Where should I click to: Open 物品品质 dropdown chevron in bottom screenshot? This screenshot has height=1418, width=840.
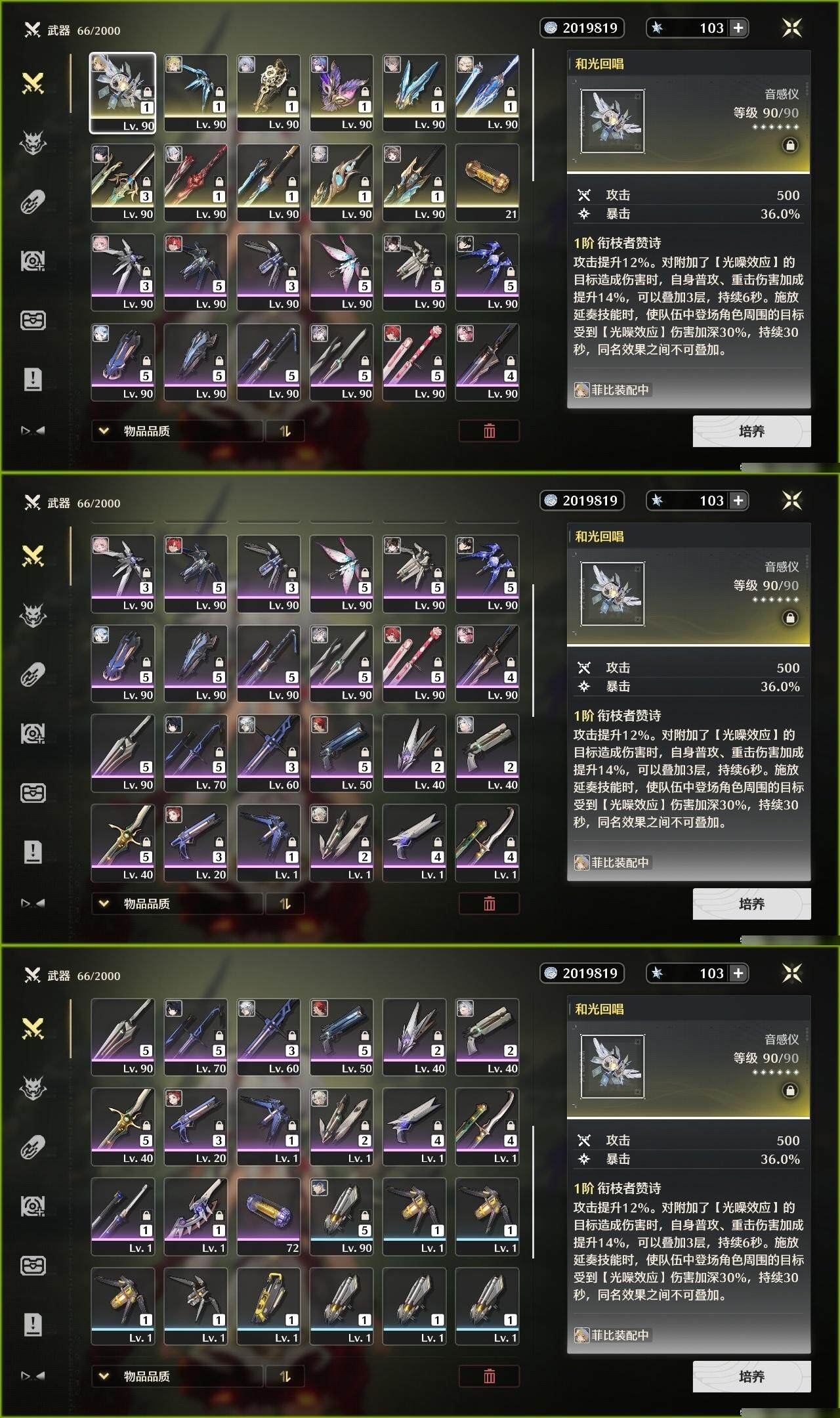click(x=104, y=1376)
